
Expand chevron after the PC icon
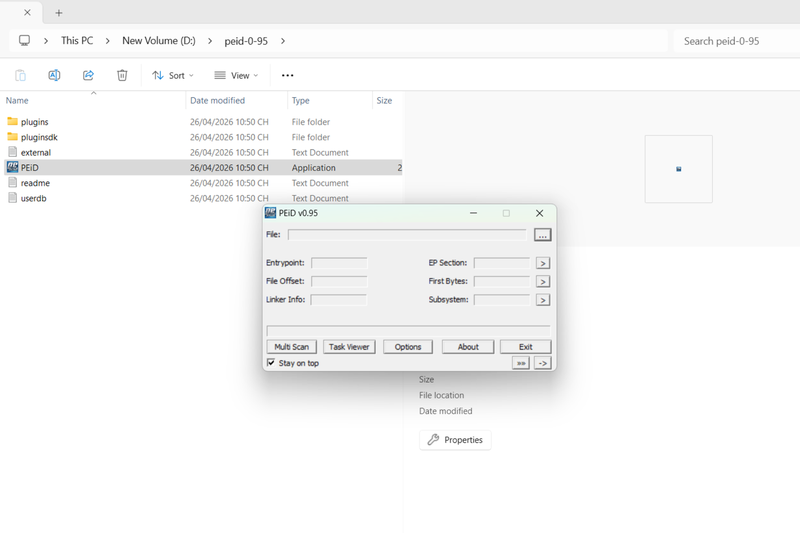click(x=46, y=41)
